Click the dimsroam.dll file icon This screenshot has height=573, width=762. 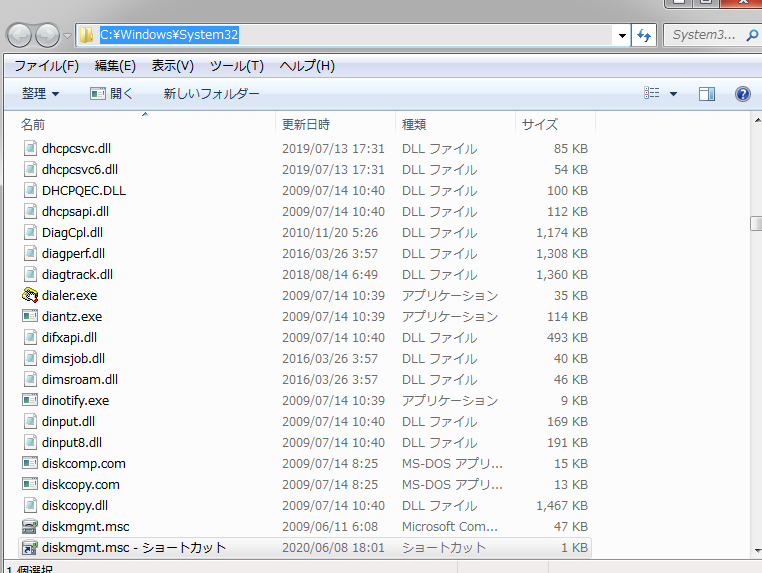30,379
